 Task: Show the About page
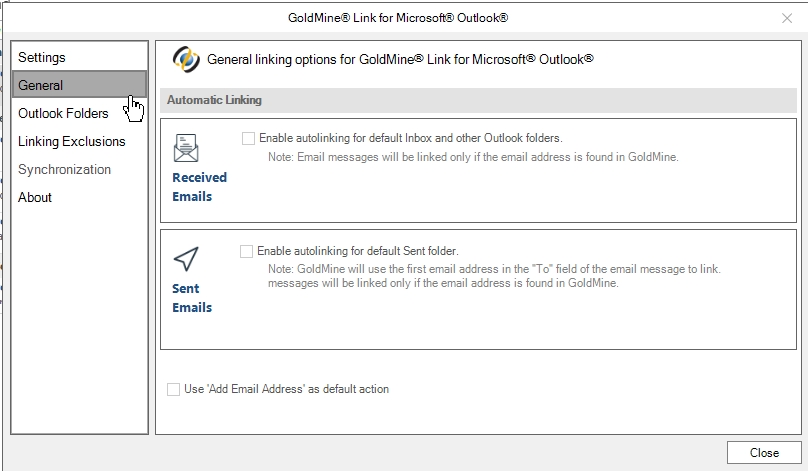pyautogui.click(x=35, y=197)
